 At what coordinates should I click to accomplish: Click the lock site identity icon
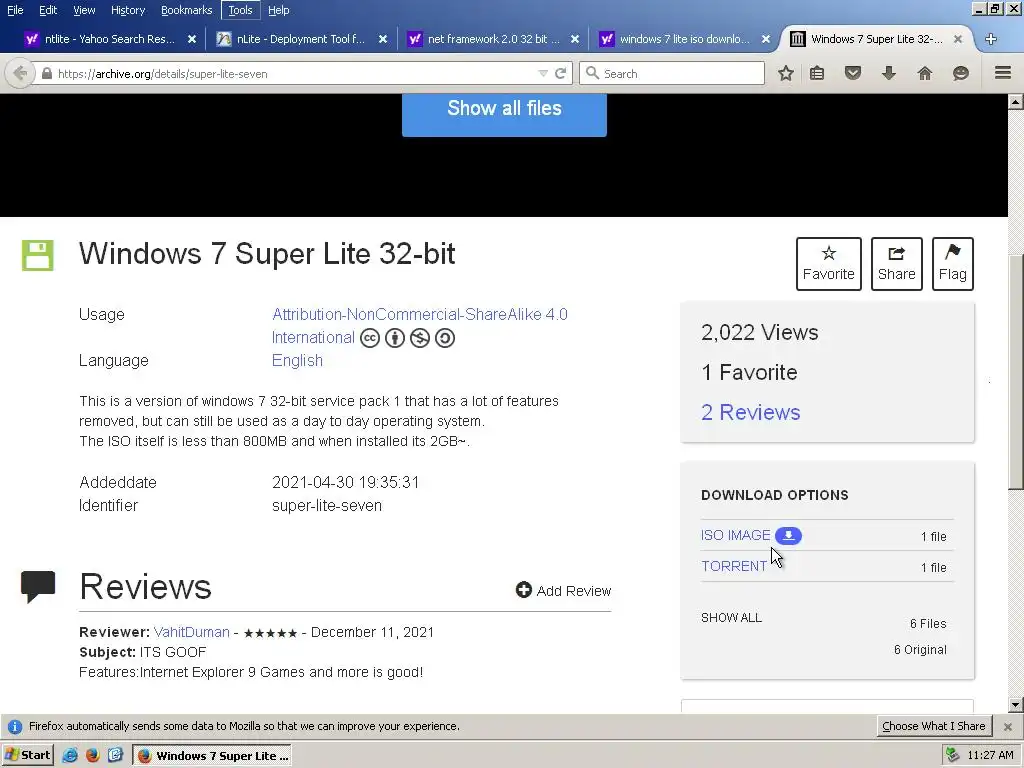pos(47,74)
